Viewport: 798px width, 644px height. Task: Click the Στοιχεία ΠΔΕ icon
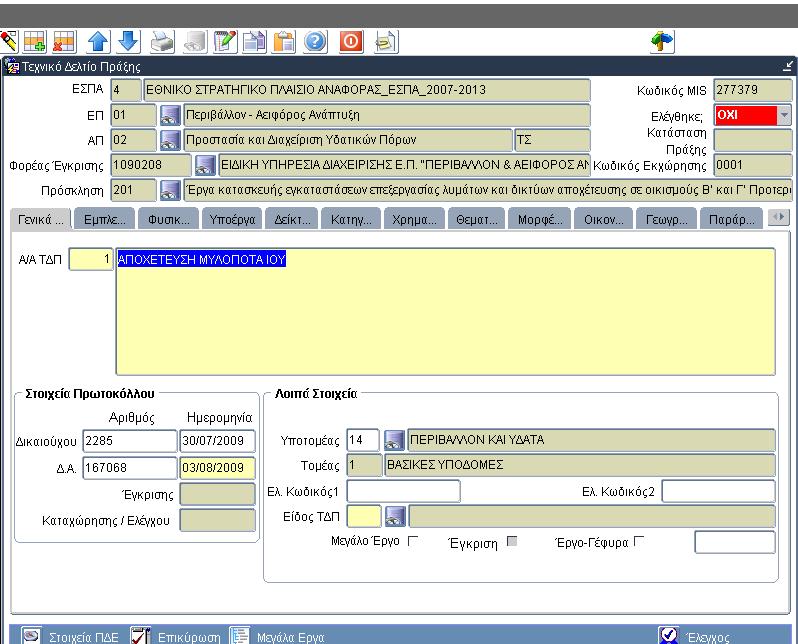pos(32,636)
